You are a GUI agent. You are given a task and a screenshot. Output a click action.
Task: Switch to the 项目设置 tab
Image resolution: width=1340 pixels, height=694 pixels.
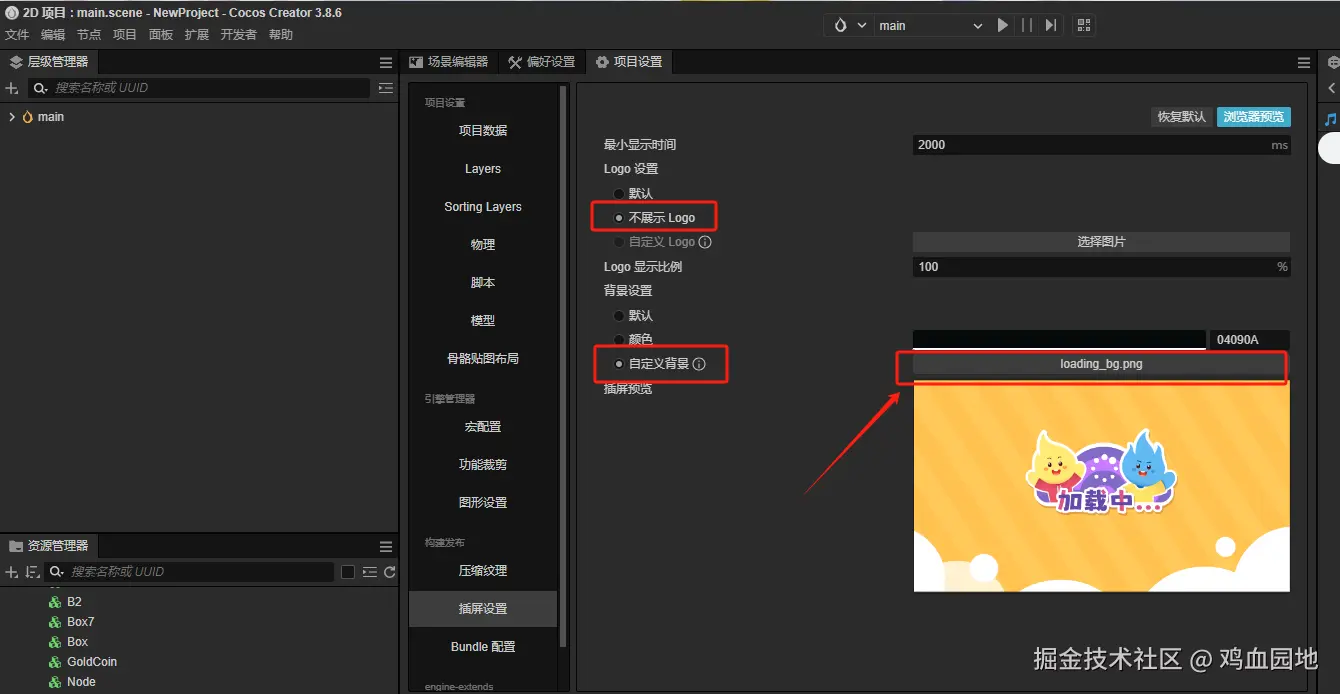pos(628,62)
